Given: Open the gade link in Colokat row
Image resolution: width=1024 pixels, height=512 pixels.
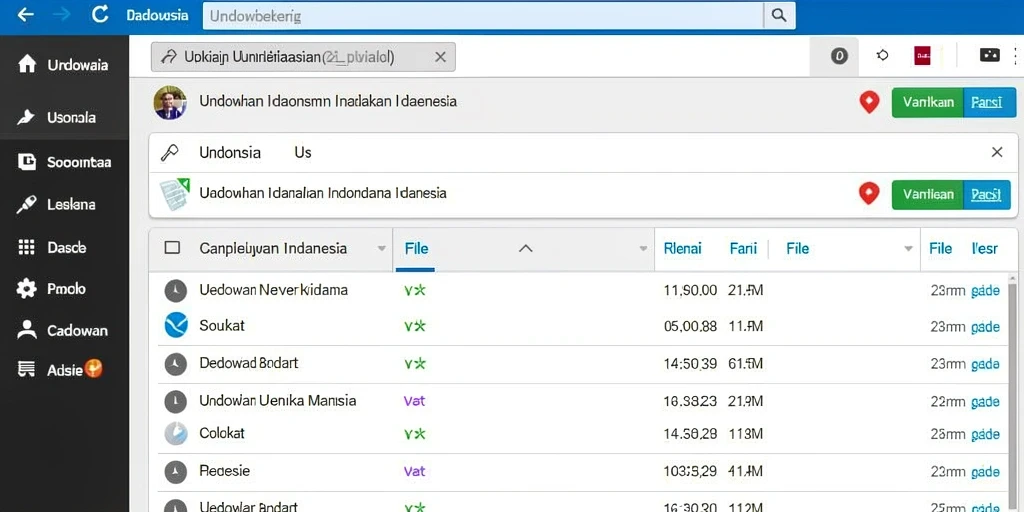Looking at the screenshot, I should 985,434.
